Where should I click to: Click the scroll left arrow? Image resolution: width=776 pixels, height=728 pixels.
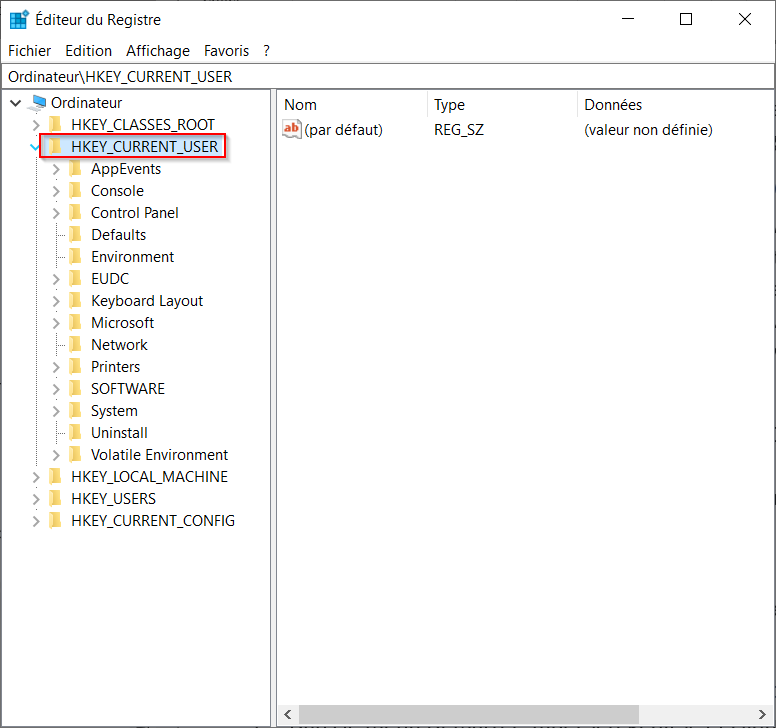coord(288,714)
